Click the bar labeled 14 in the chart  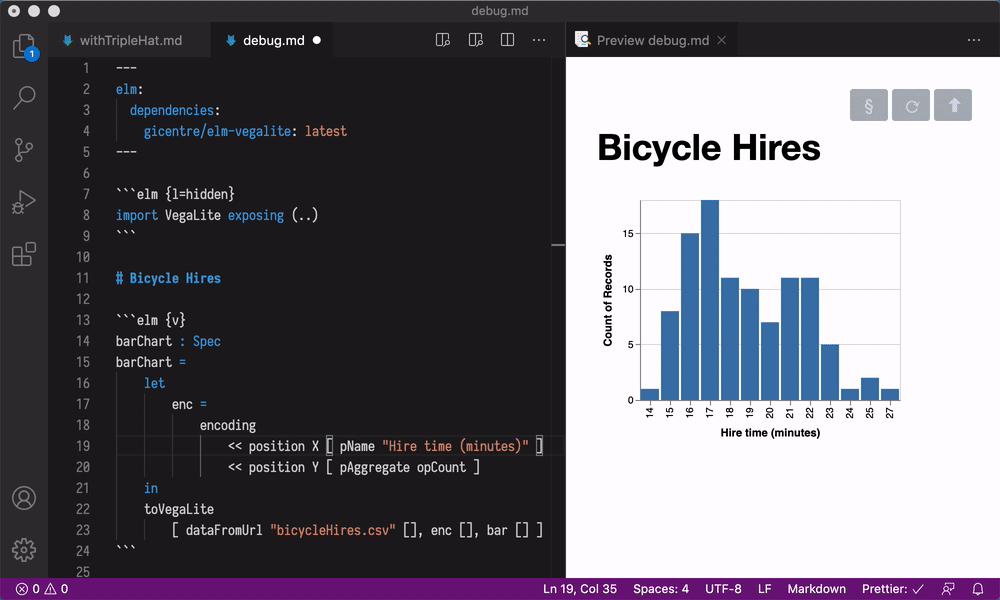(x=650, y=395)
